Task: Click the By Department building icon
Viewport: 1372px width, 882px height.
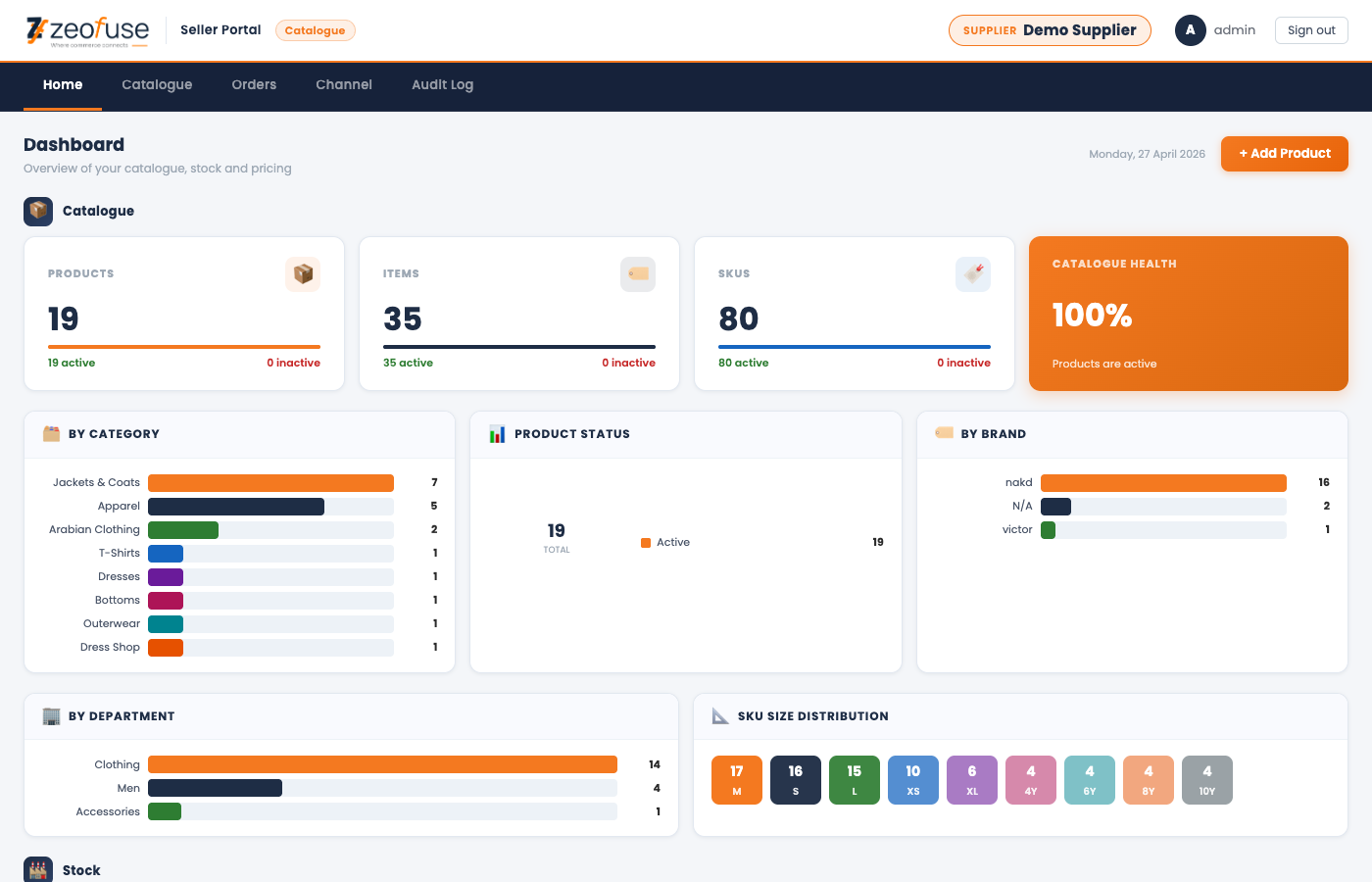Action: coord(52,716)
